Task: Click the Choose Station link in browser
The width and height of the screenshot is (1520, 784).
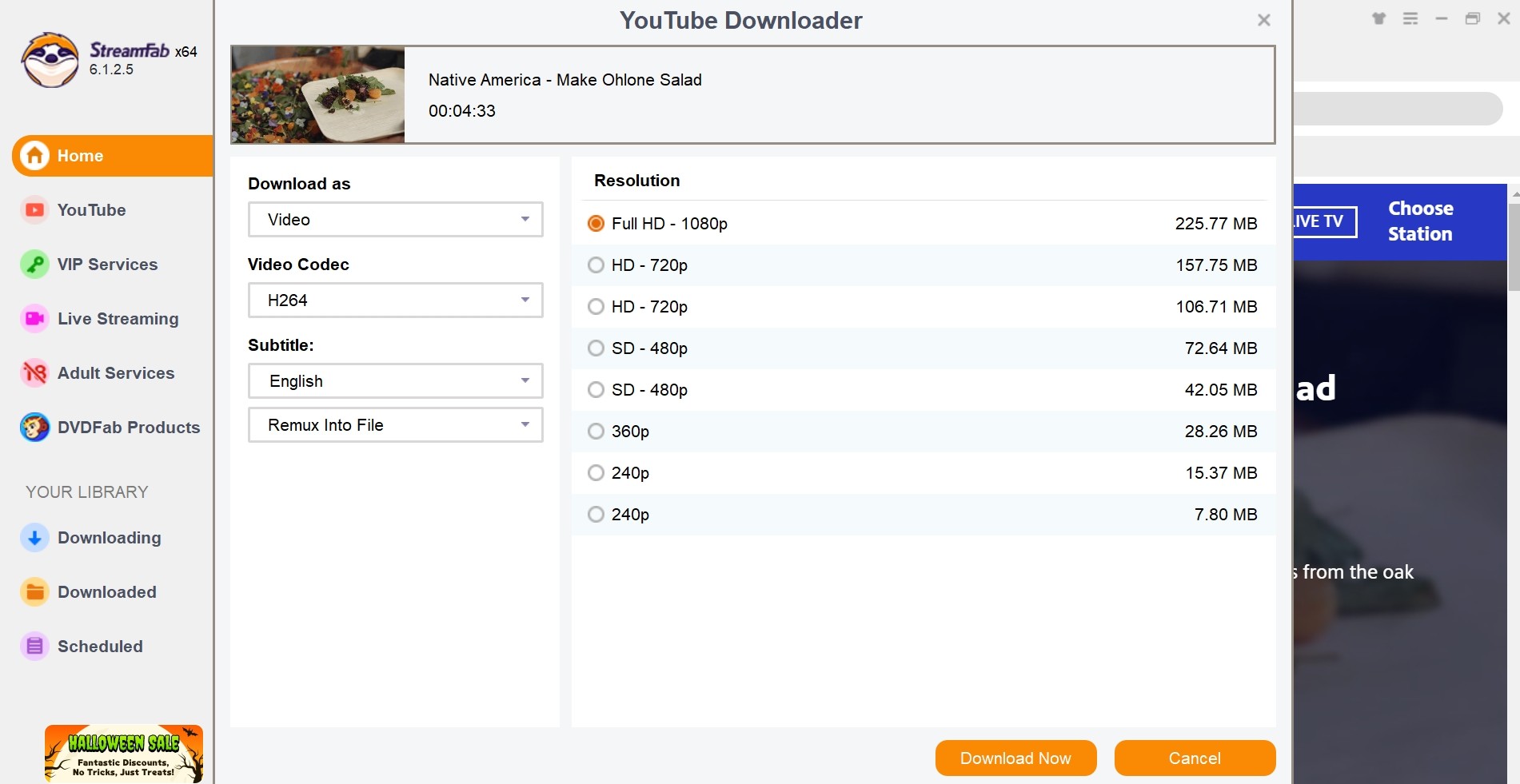Action: tap(1420, 221)
